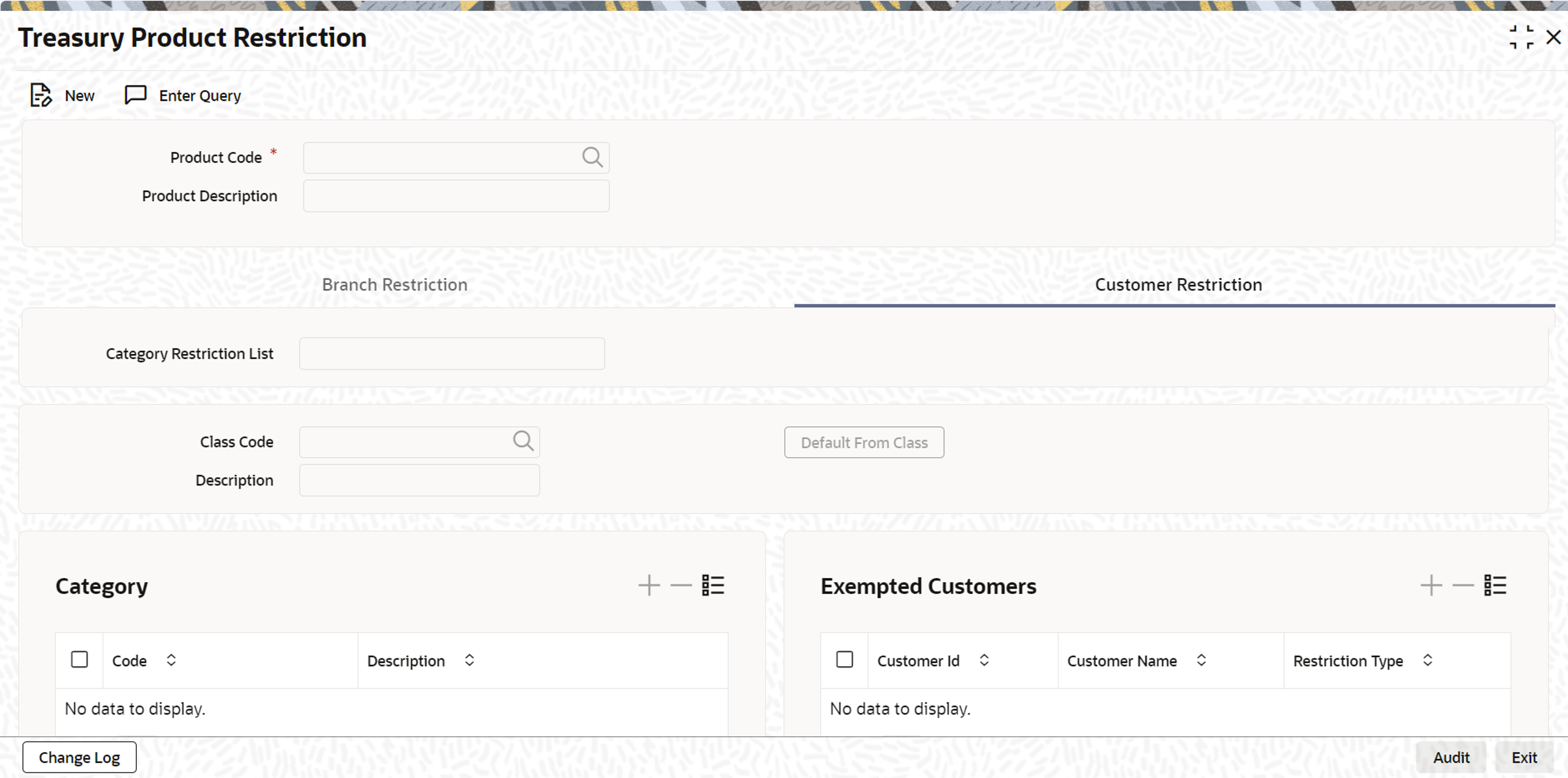Open single view for Exempted Customers
Viewport: 1568px width, 778px height.
pyautogui.click(x=1495, y=585)
